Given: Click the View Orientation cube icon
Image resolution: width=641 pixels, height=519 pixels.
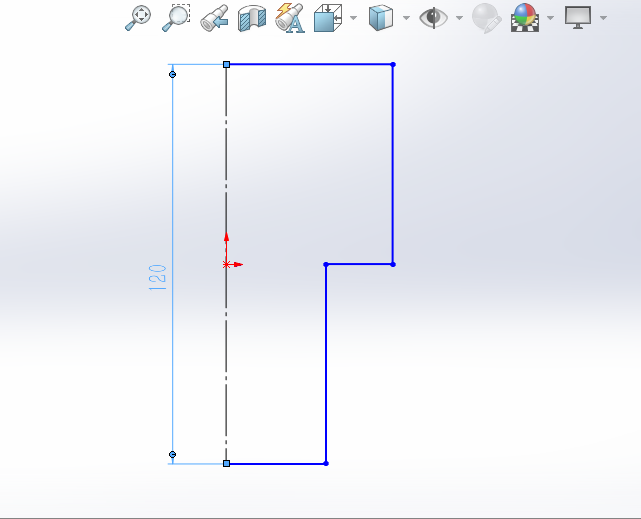Looking at the screenshot, I should pos(328,18).
